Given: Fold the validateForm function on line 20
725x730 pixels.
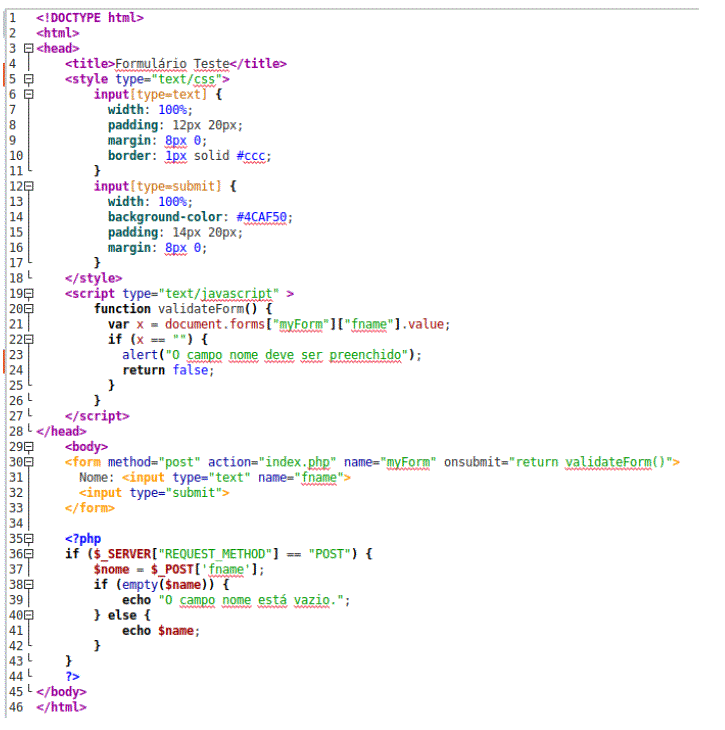Looking at the screenshot, I should coord(28,309).
